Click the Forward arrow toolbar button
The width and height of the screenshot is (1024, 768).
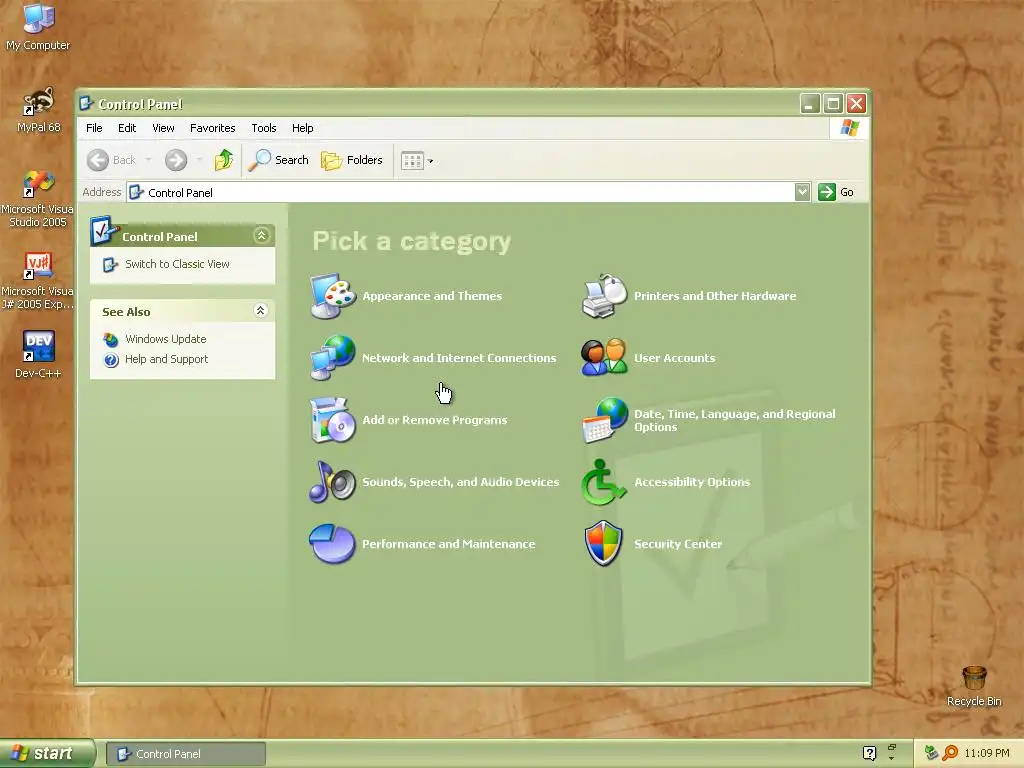point(176,160)
